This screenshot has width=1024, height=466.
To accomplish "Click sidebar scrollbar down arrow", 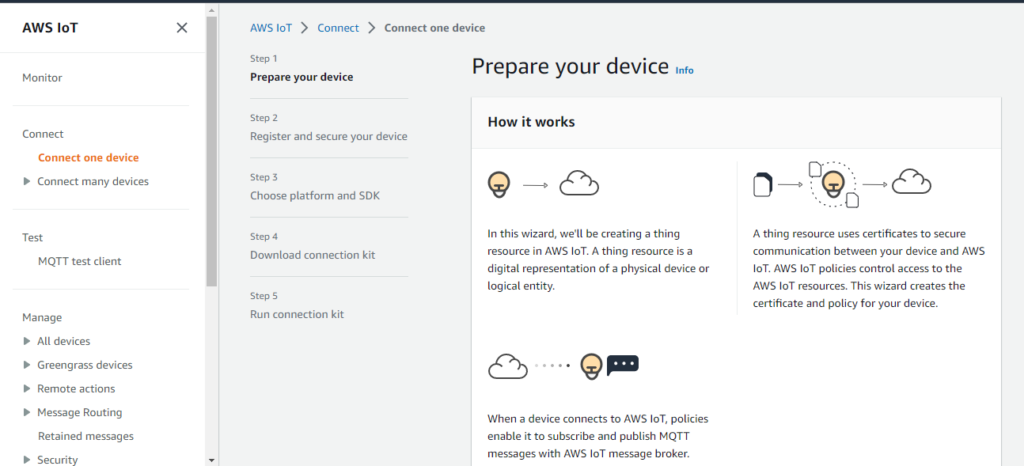I will click(211, 460).
